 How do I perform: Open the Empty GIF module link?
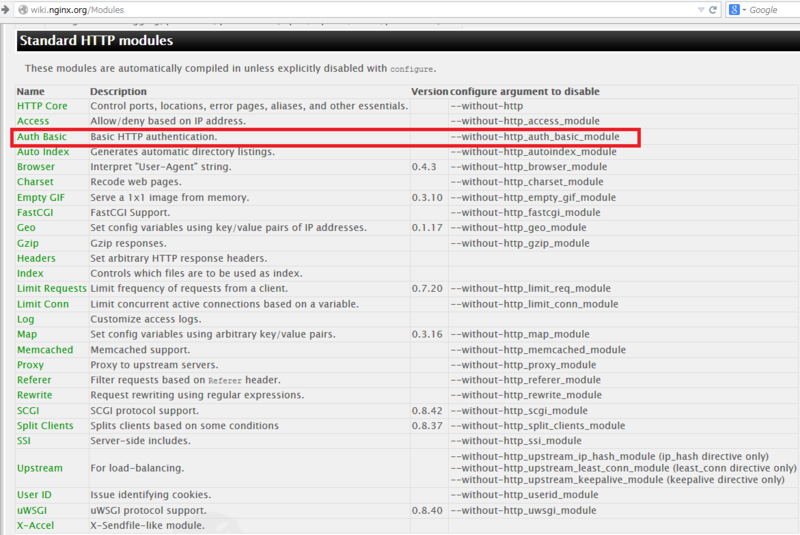click(41, 197)
